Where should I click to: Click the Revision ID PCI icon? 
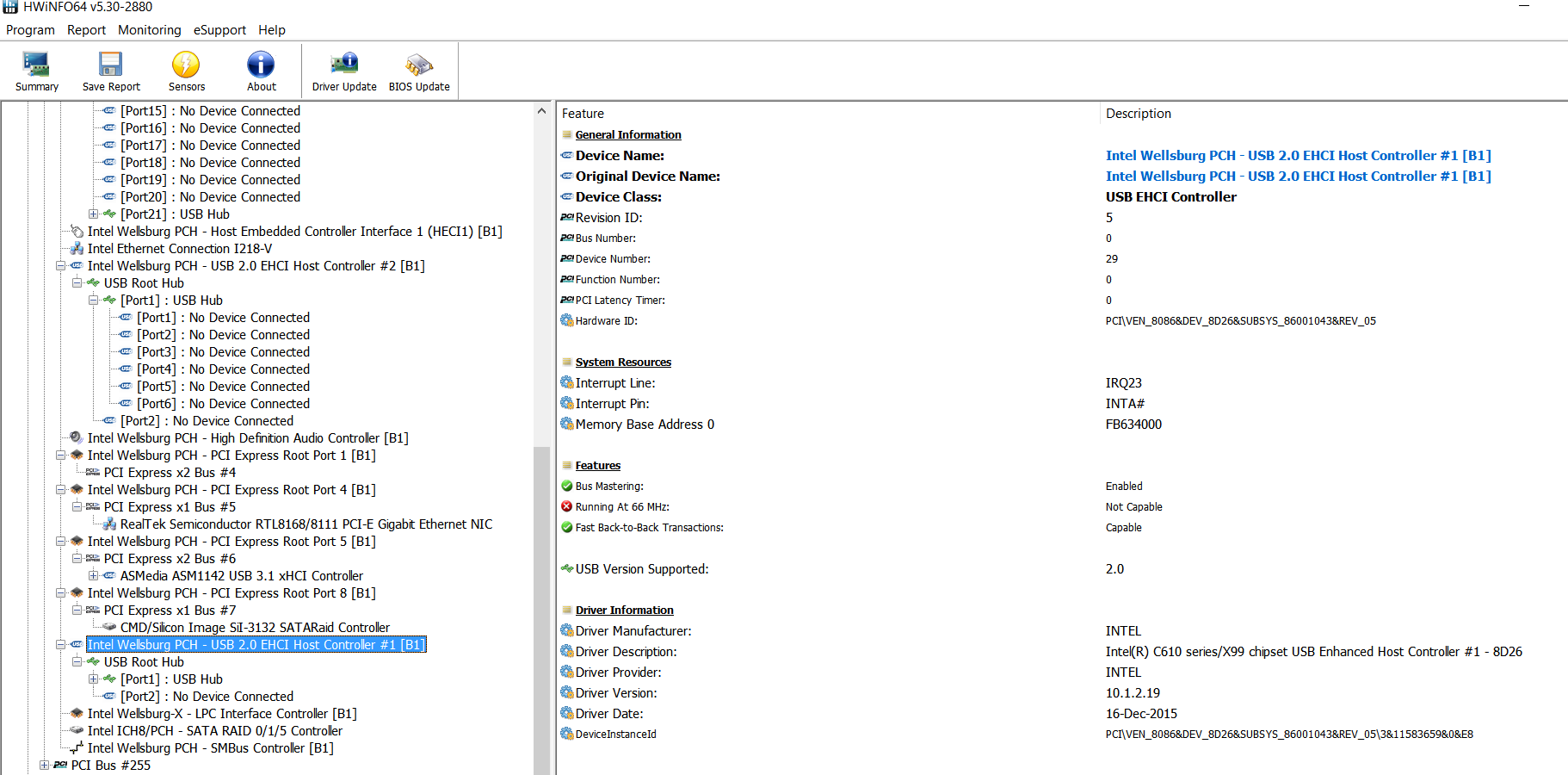(567, 218)
